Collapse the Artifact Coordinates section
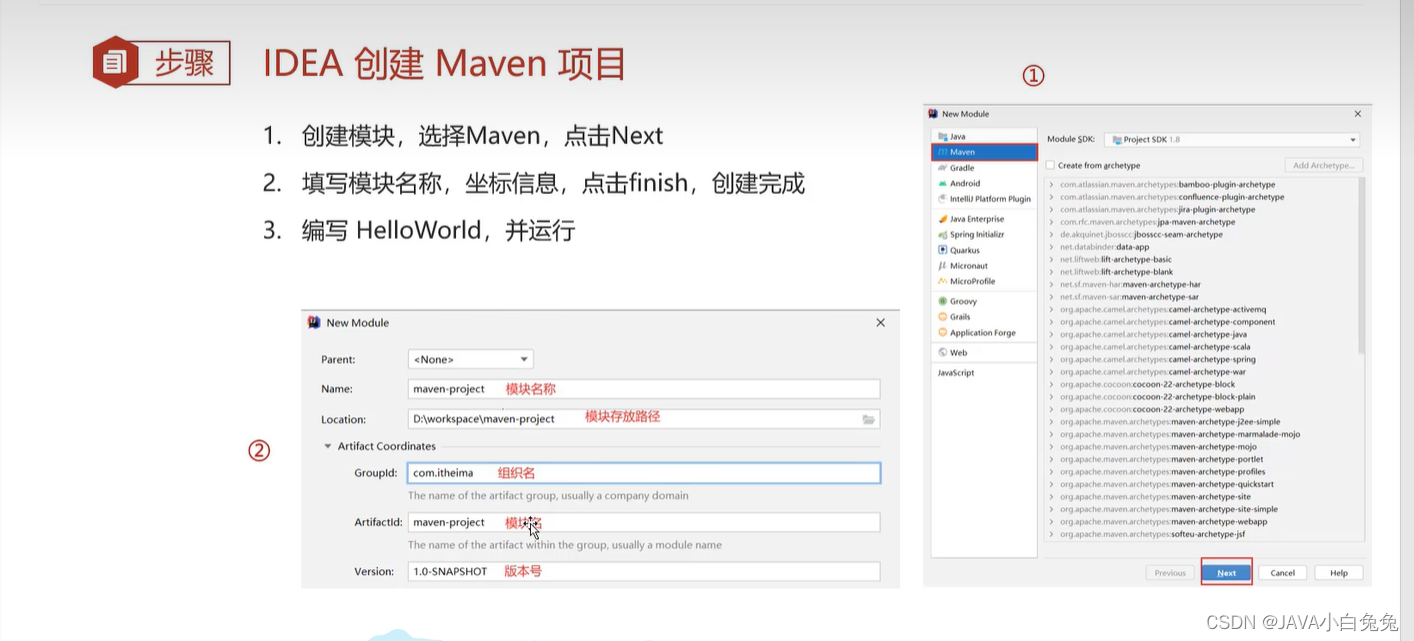1414x641 pixels. 327,446
